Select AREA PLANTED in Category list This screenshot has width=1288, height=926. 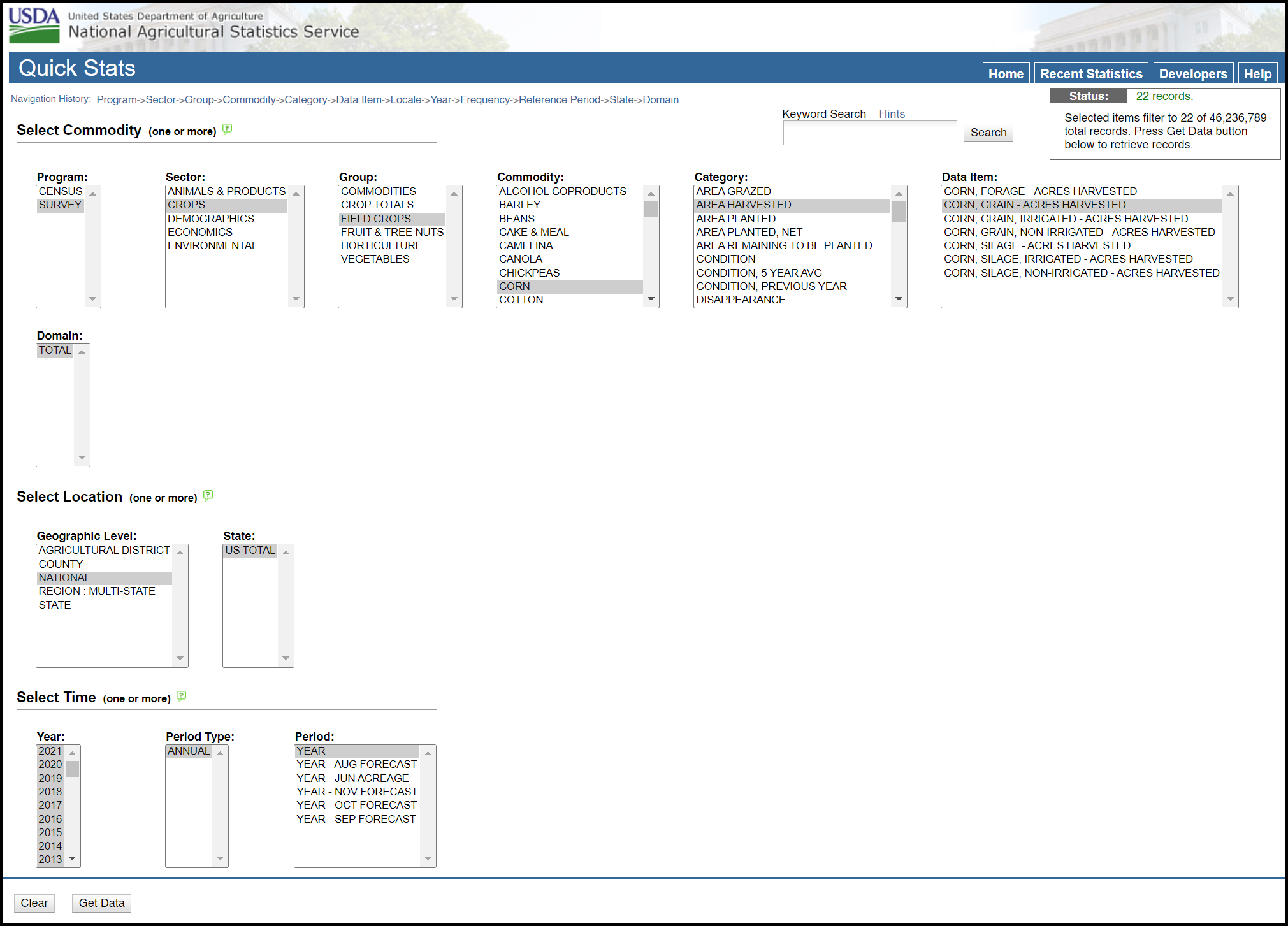click(735, 219)
